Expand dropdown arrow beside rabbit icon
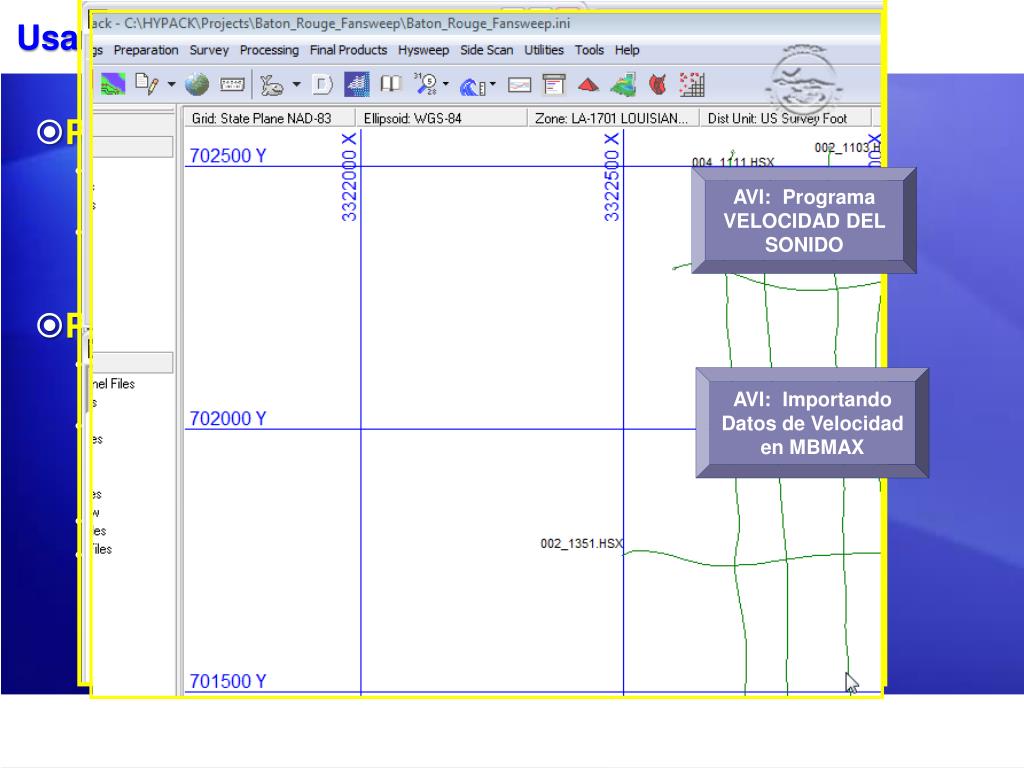 click(x=296, y=84)
